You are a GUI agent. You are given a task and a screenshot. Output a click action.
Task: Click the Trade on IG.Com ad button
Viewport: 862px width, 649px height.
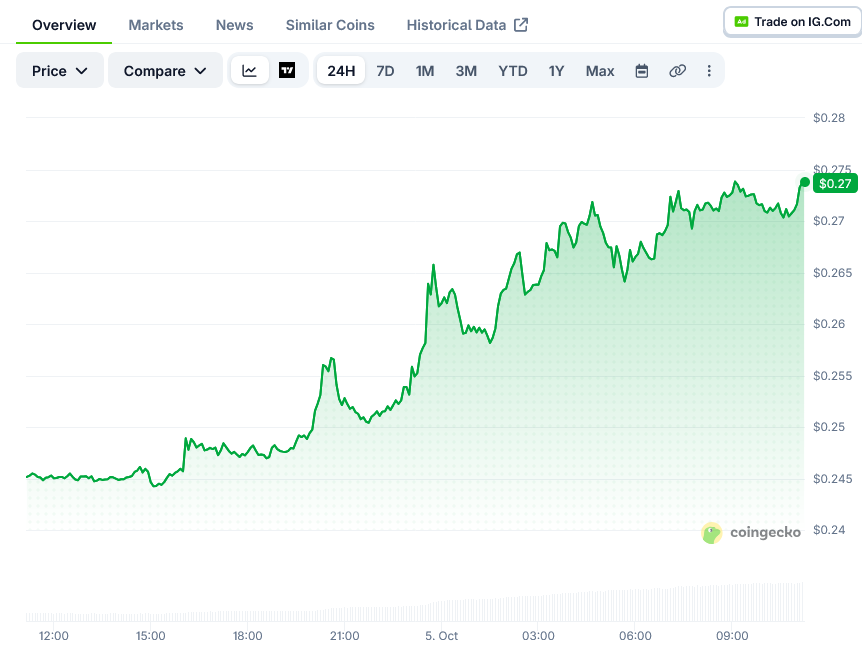[x=793, y=22]
